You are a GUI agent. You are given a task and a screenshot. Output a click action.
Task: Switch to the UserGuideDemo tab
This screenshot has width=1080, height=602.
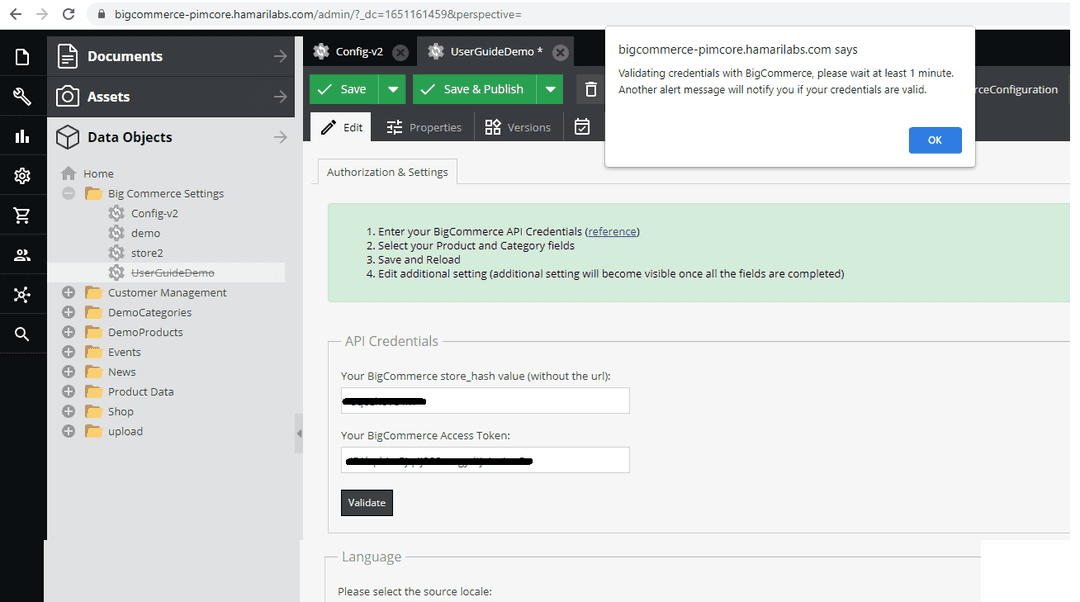tap(495, 52)
